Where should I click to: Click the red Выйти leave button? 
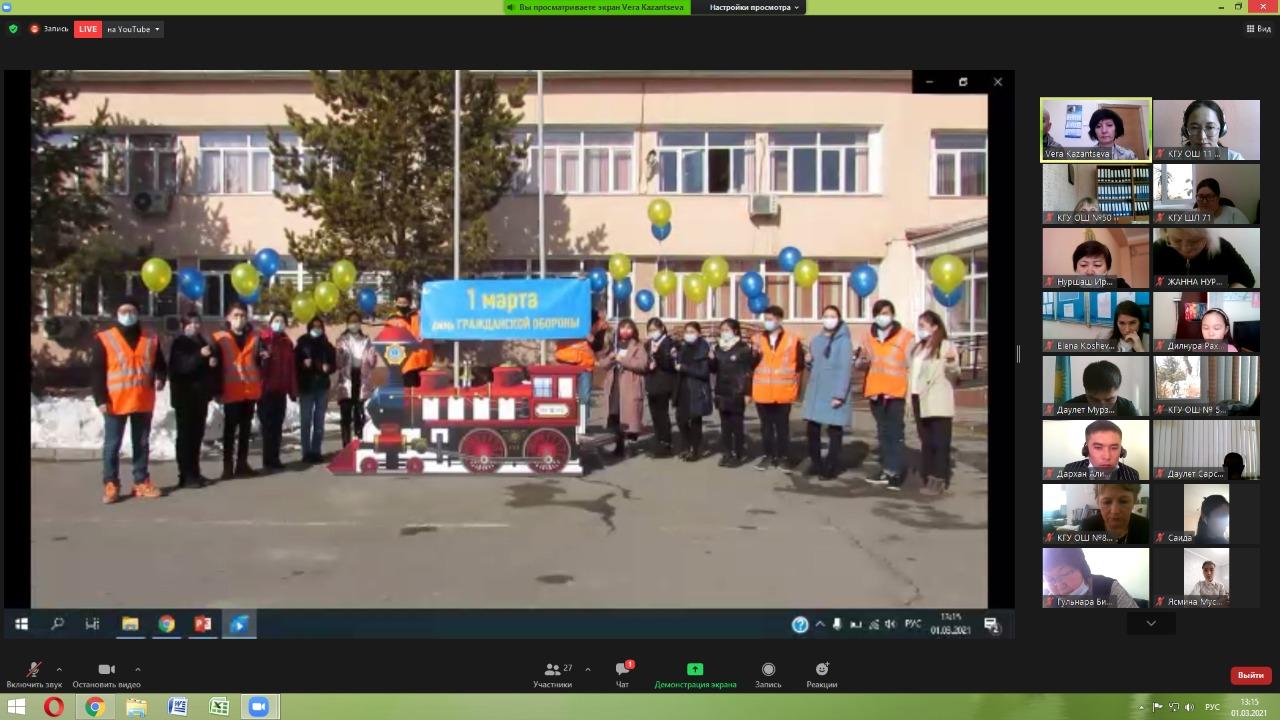tap(1250, 675)
